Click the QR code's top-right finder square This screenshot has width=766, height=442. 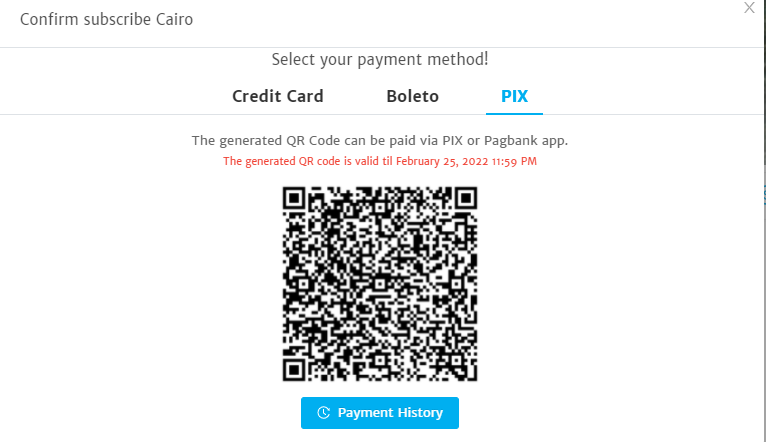[466, 198]
